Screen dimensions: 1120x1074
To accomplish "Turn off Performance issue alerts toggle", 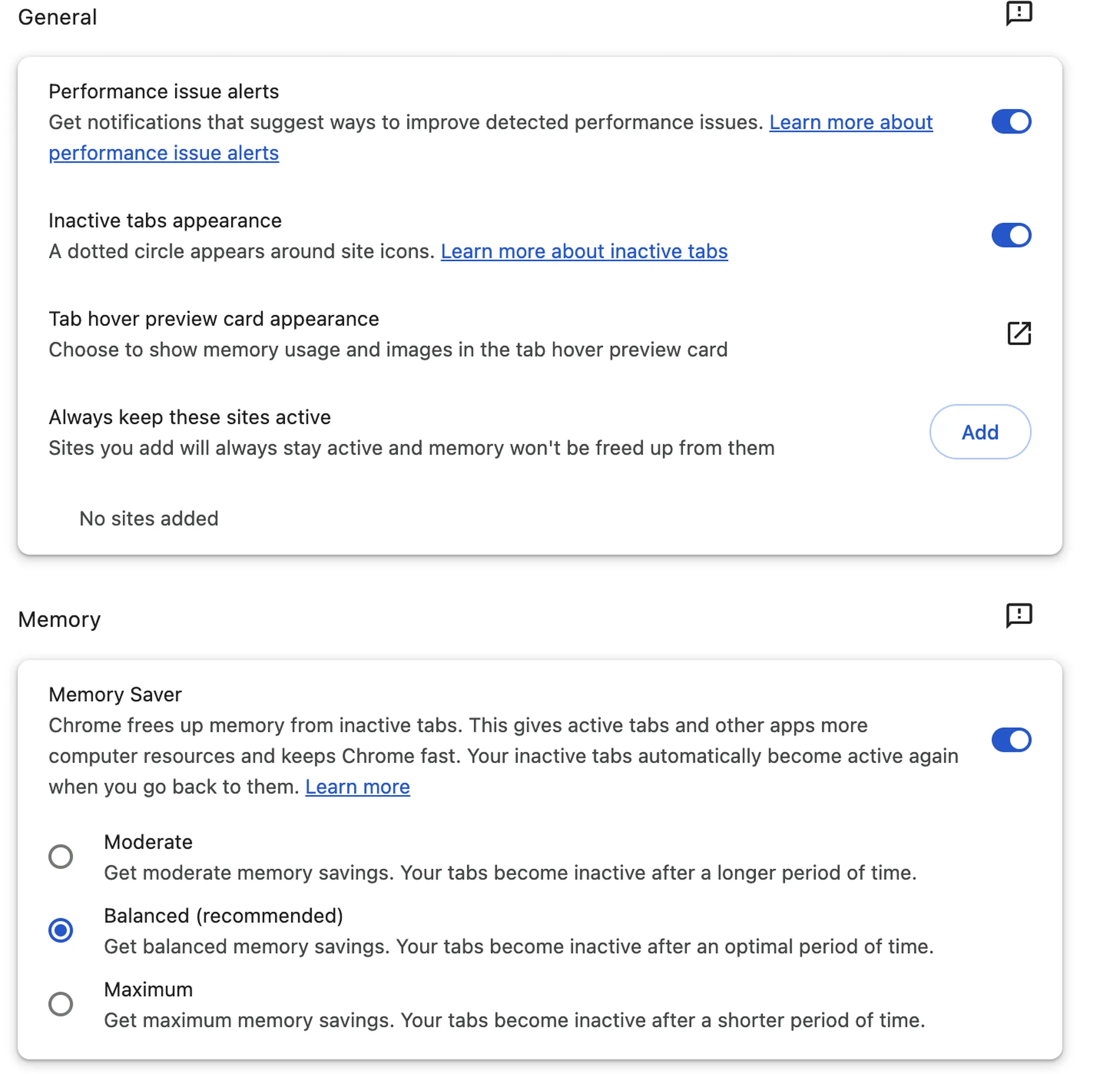I will click(x=1011, y=122).
